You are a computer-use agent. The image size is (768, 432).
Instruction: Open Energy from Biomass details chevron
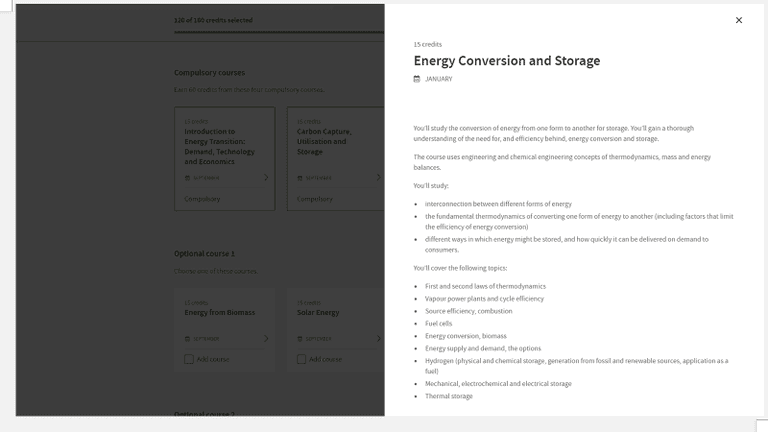click(x=266, y=339)
